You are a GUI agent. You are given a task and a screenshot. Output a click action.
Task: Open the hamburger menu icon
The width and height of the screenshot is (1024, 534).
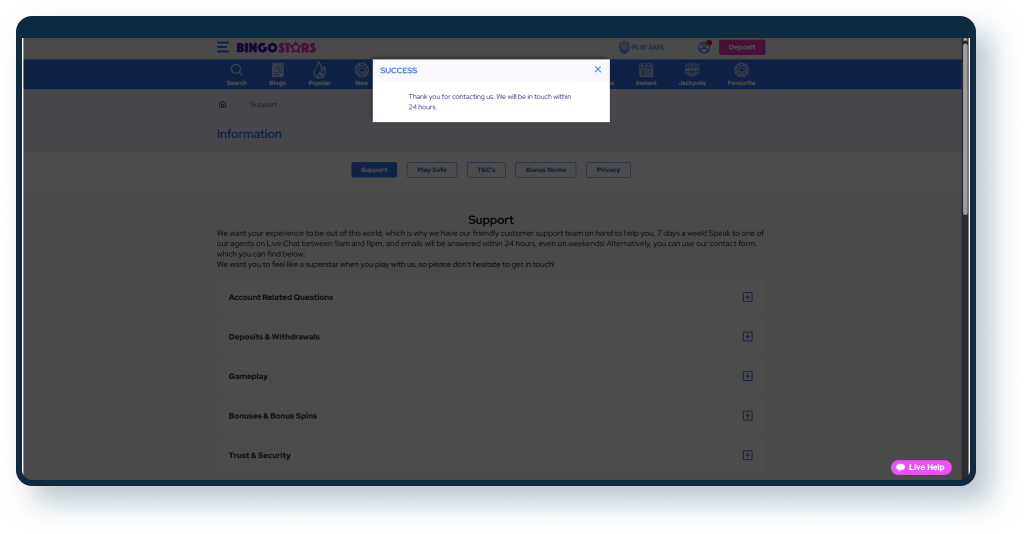click(223, 47)
